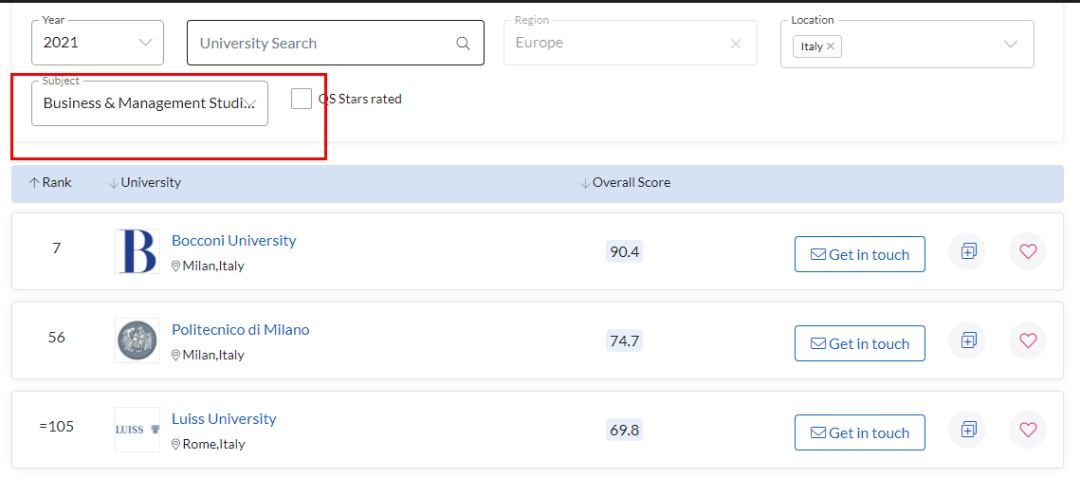Select the 90.4 overall score
The height and width of the screenshot is (478, 1080).
[625, 252]
